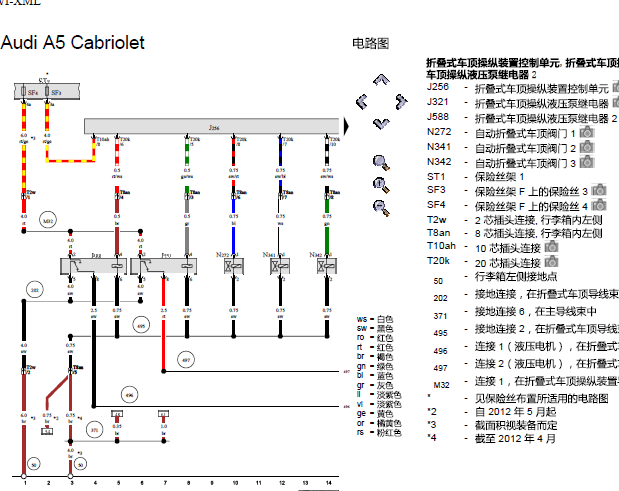Click the M32 connection circle in the diagram
This screenshot has height=491, width=619.
pyautogui.click(x=47, y=221)
